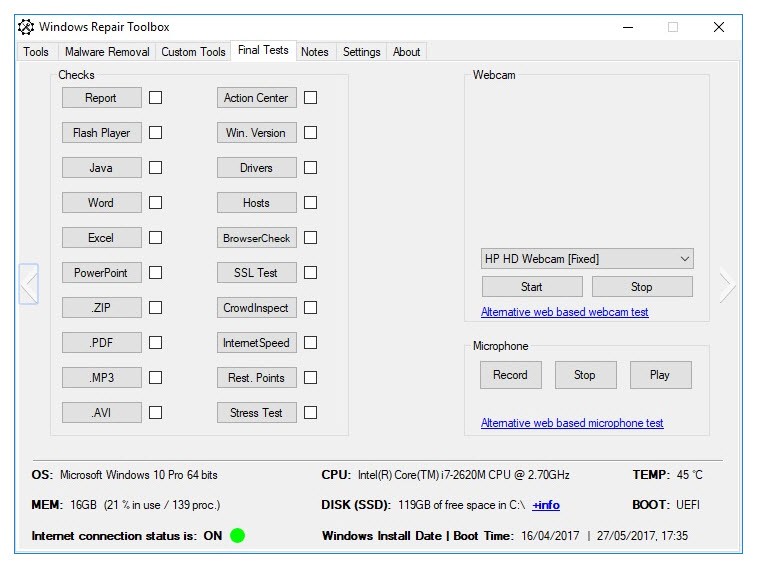The height and width of the screenshot is (561, 776).
Task: Stop the webcam
Action: click(642, 286)
